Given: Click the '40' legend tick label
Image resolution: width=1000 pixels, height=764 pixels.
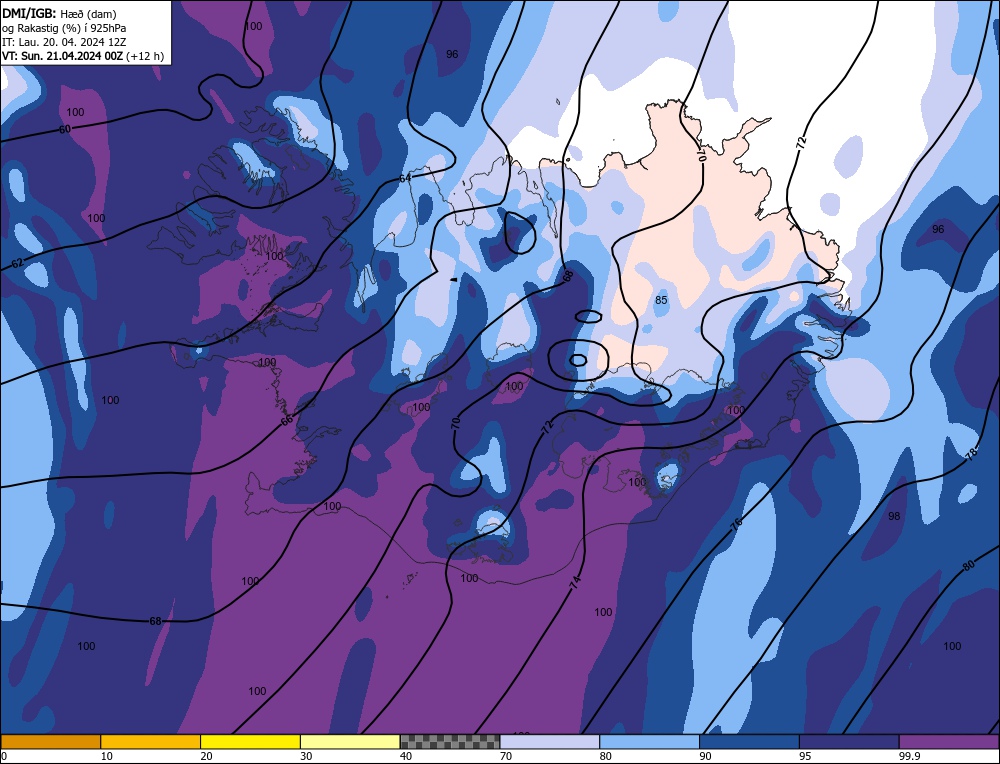Looking at the screenshot, I should (x=406, y=756).
